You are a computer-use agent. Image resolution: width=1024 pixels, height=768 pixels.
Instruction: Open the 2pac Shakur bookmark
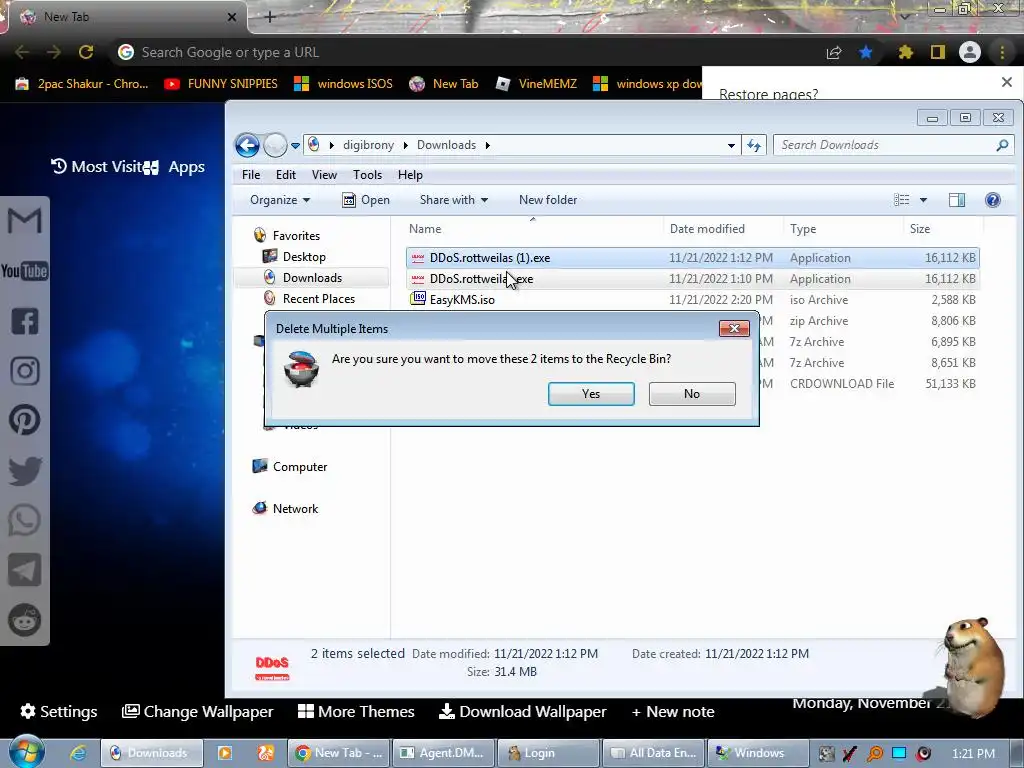(82, 84)
